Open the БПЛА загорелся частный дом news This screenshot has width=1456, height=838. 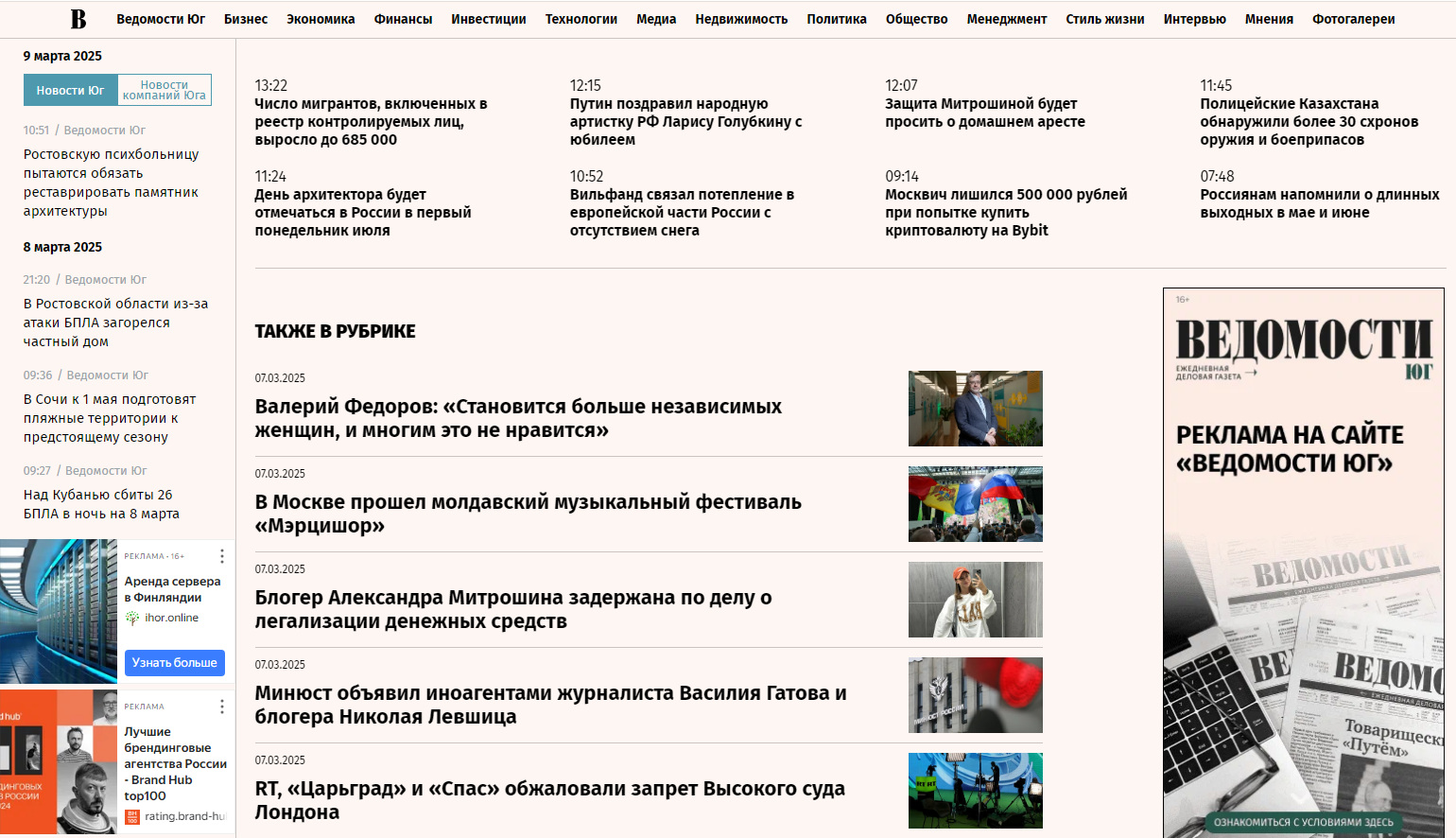pyautogui.click(x=115, y=323)
